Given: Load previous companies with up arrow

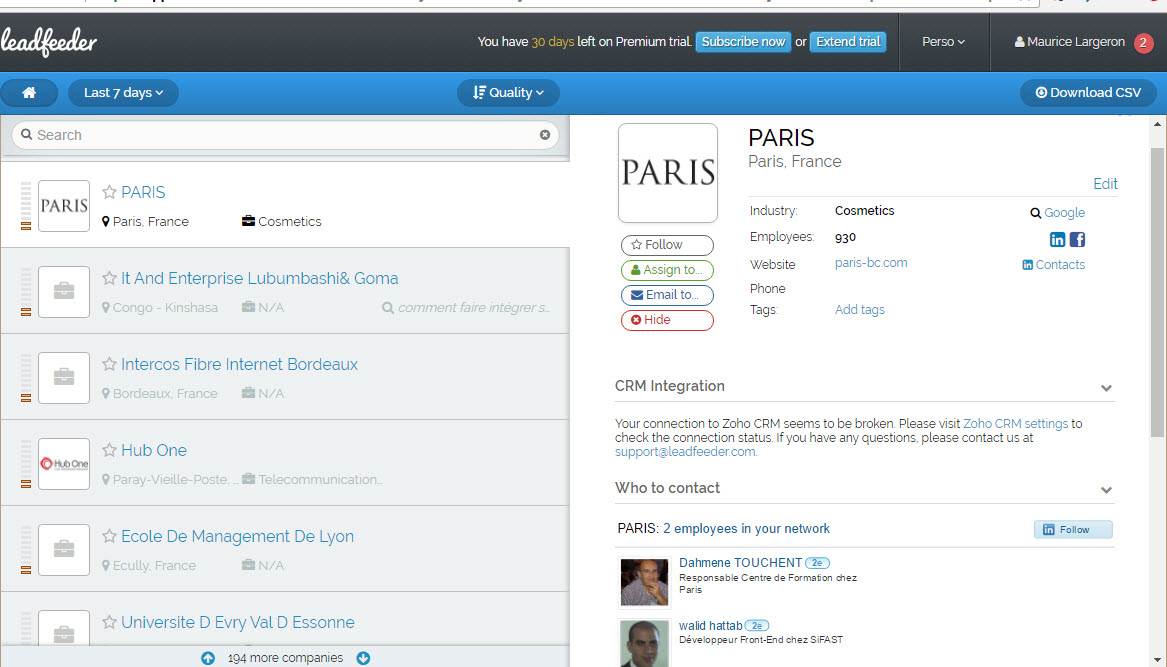Looking at the screenshot, I should pyautogui.click(x=208, y=658).
